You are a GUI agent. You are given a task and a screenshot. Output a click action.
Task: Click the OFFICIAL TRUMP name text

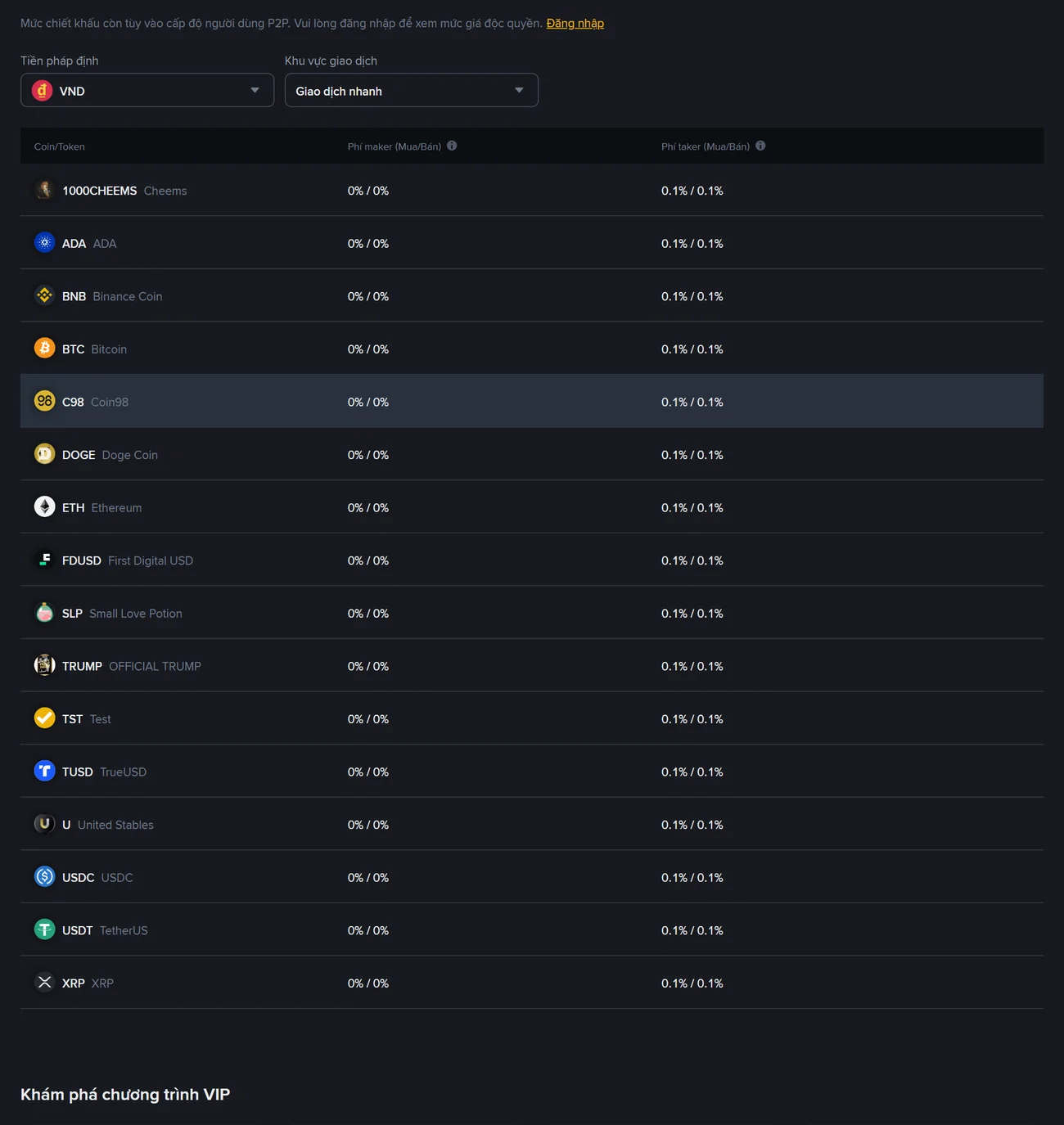pos(155,666)
